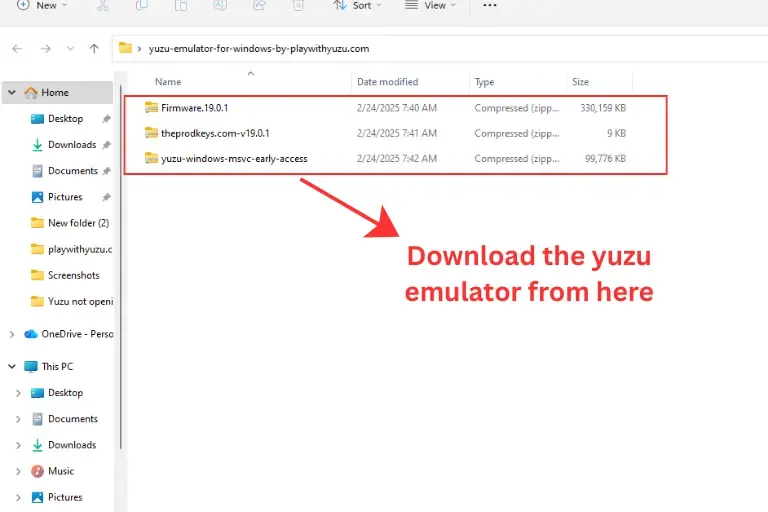Open New folder (2) in sidebar

click(x=78, y=223)
